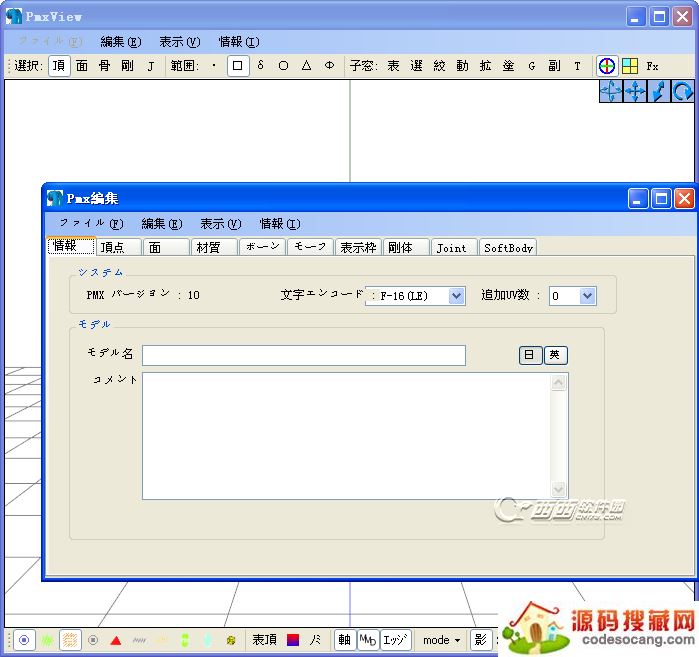Open the 編集 menu in Pmx編集 window

(161, 224)
